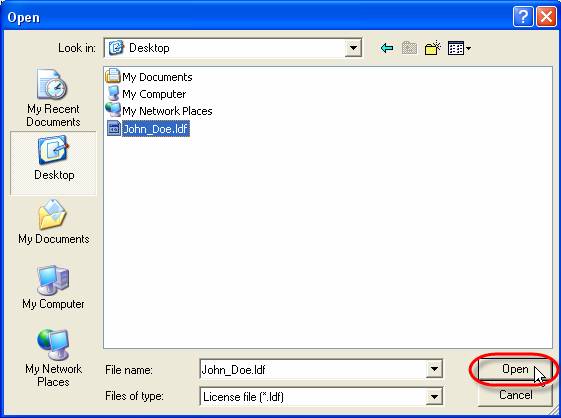Screen dimensions: 561x418
Task: Create a new folder with toolbar icon
Action: (x=433, y=48)
